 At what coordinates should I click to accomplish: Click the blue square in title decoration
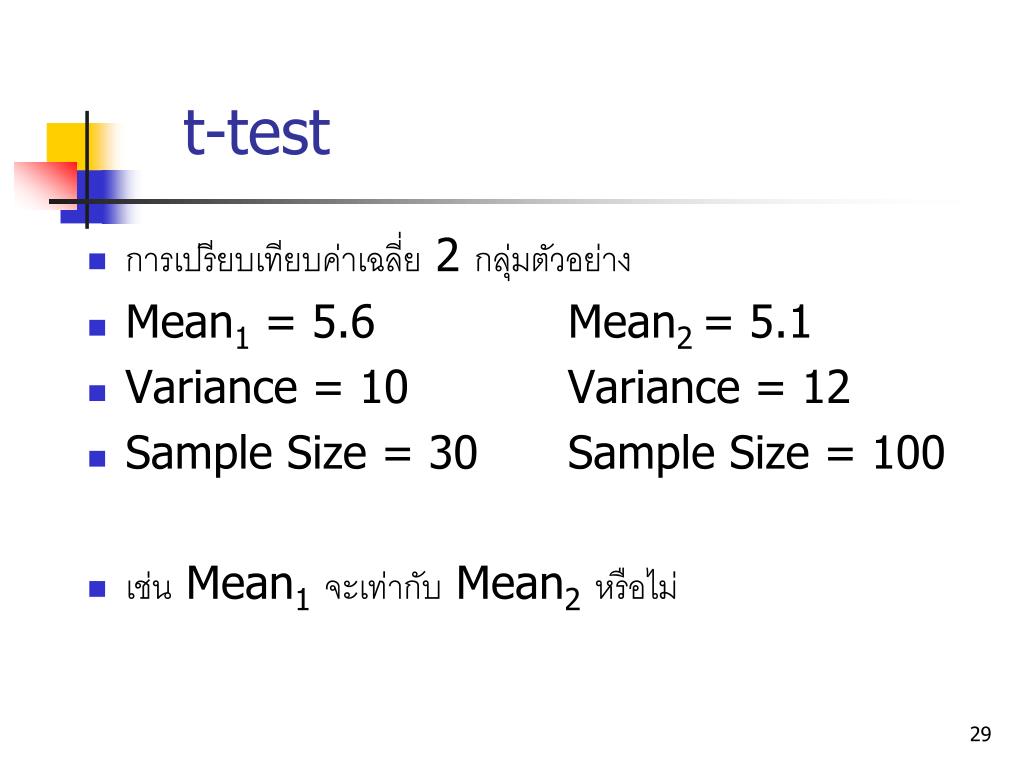98,197
